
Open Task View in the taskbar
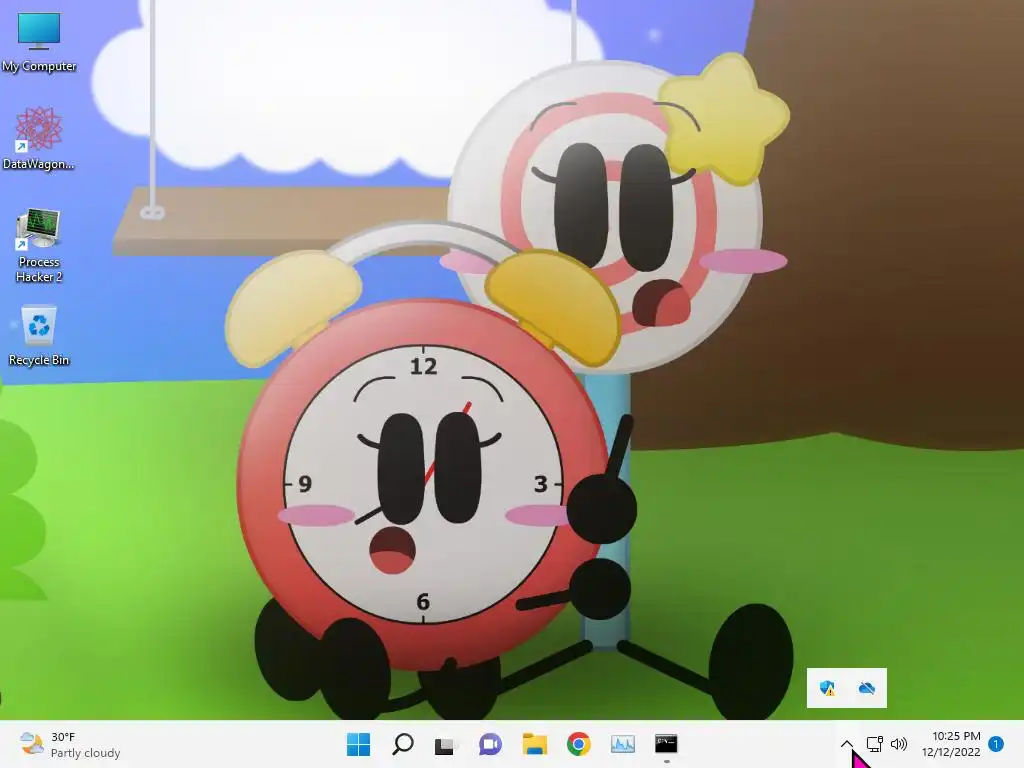(445, 744)
